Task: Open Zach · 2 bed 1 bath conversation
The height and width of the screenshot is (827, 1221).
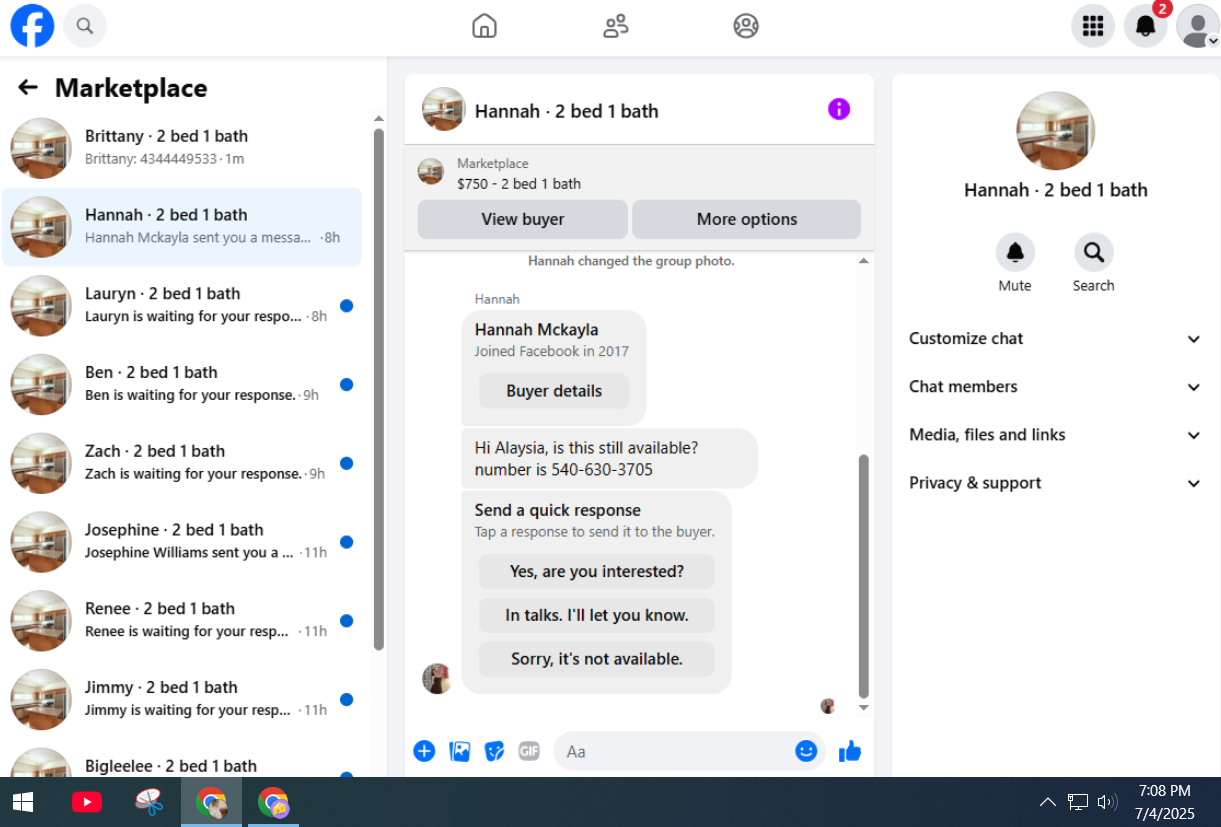Action: click(182, 463)
